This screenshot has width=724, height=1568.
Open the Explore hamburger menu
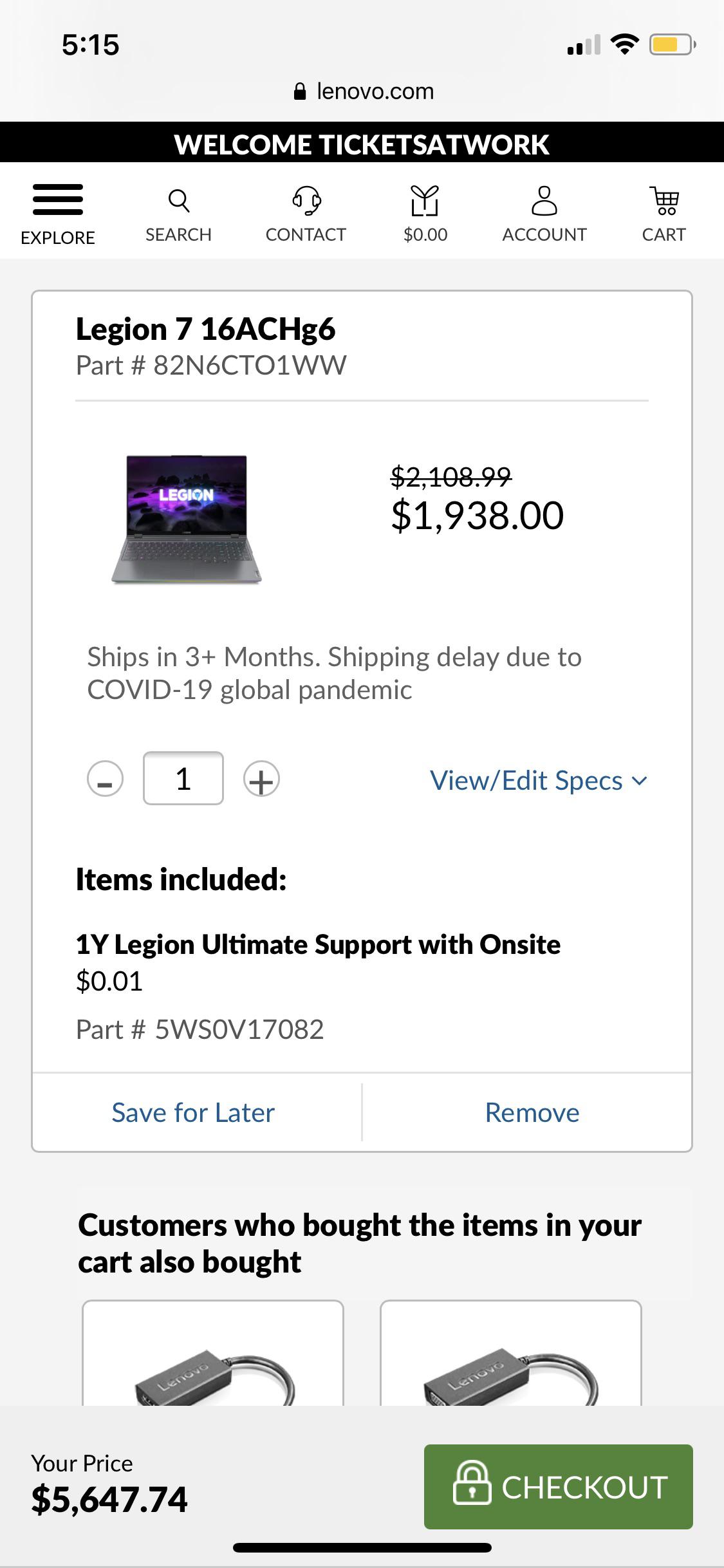[x=58, y=200]
